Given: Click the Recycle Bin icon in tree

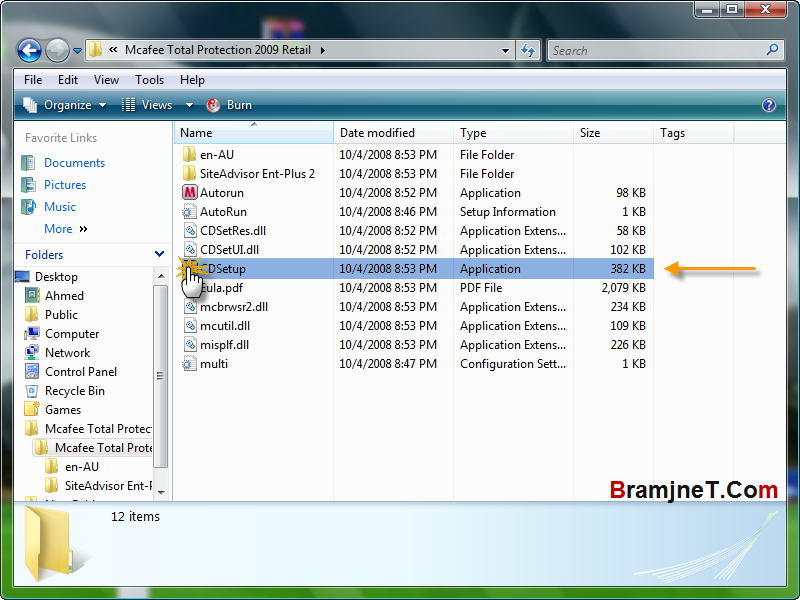Looking at the screenshot, I should pos(32,391).
